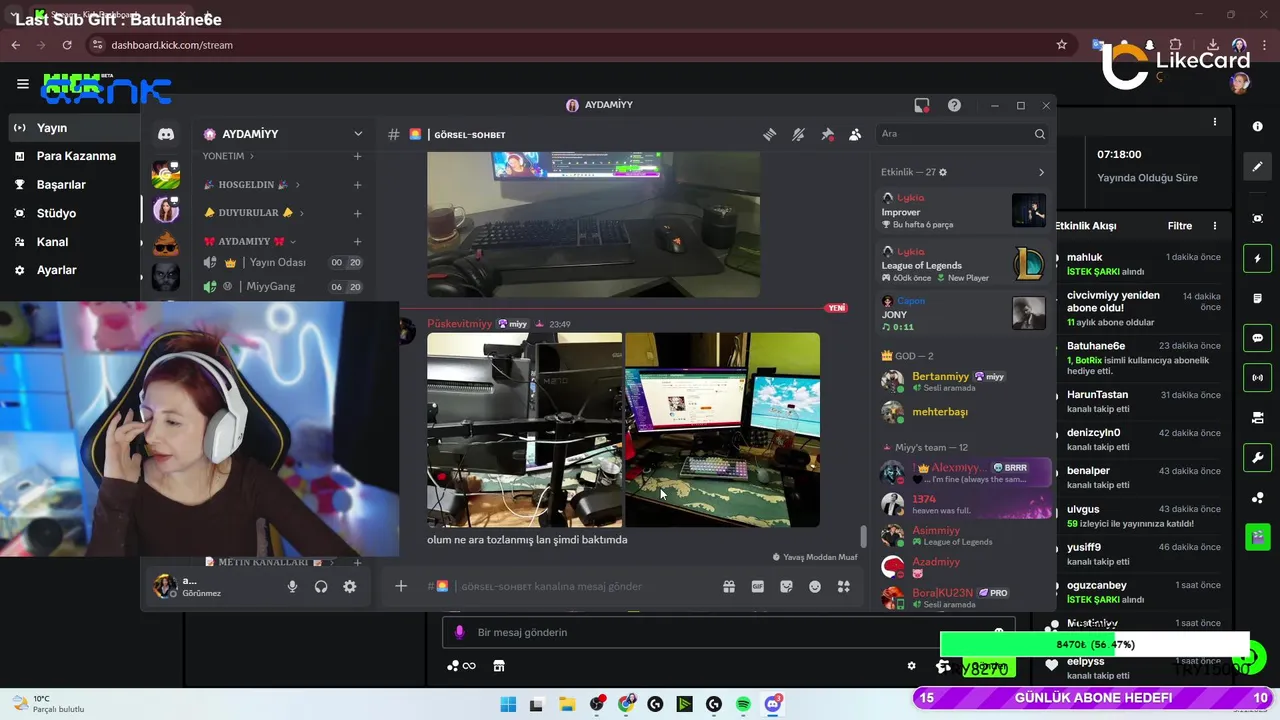Add a channel to DUYURULAR category
Screen dimensions: 1280x720
[357, 213]
